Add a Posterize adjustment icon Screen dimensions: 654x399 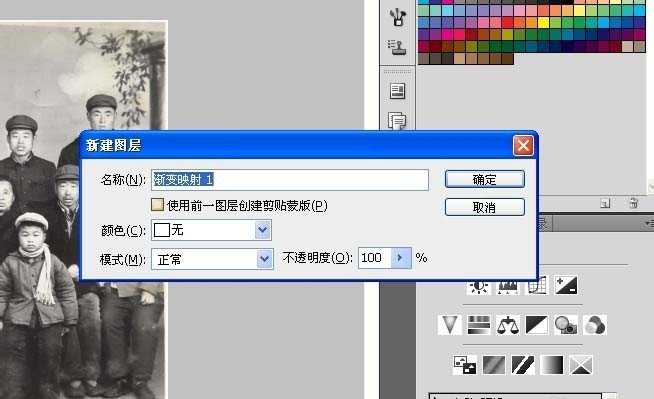(x=494, y=365)
